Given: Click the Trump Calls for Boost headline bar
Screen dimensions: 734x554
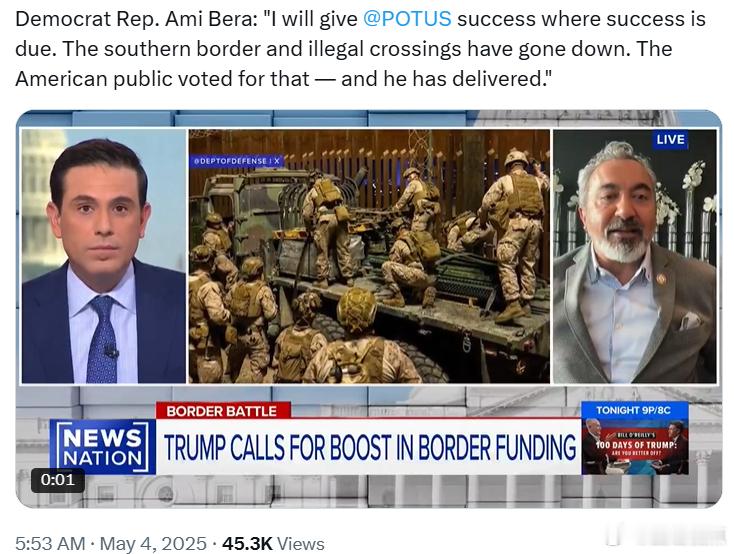Looking at the screenshot, I should [369, 447].
